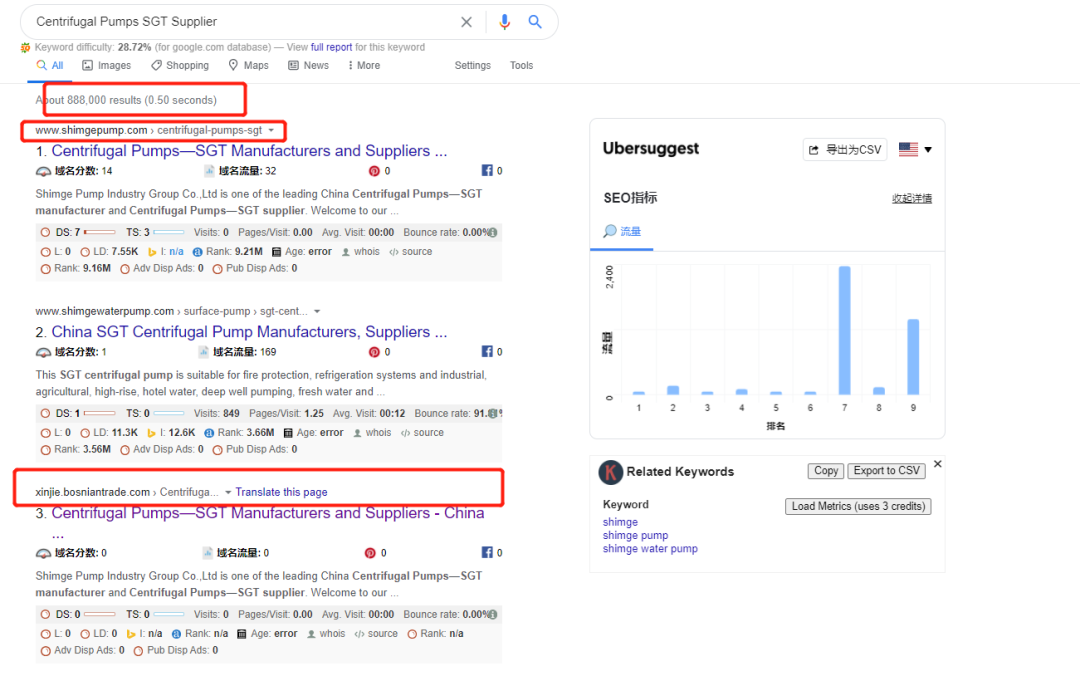Click related keyword shimge pump

[635, 535]
